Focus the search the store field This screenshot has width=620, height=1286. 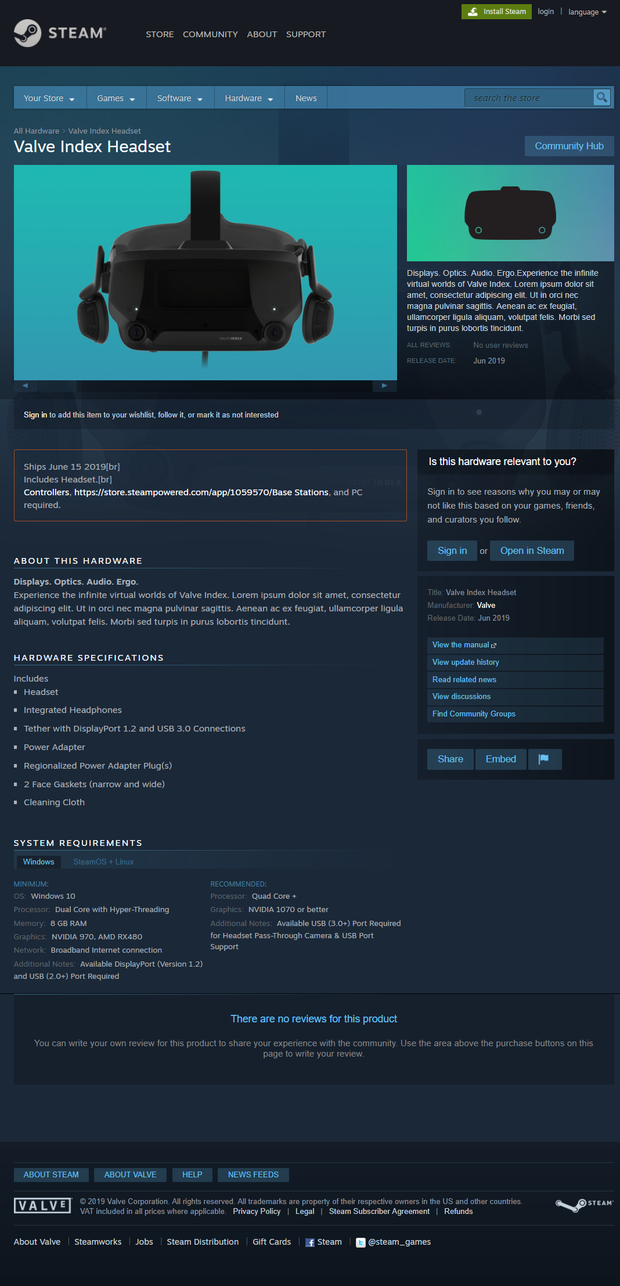[529, 98]
